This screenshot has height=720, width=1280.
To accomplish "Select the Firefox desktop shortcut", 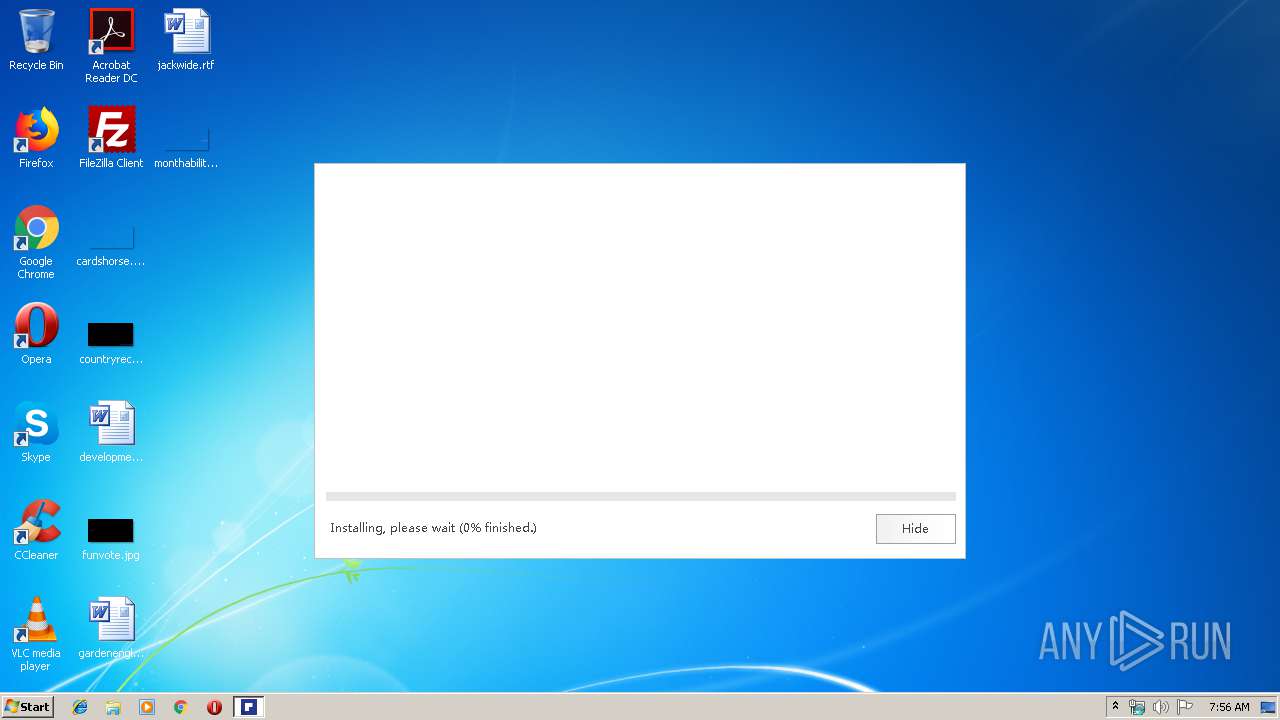I will tap(36, 138).
